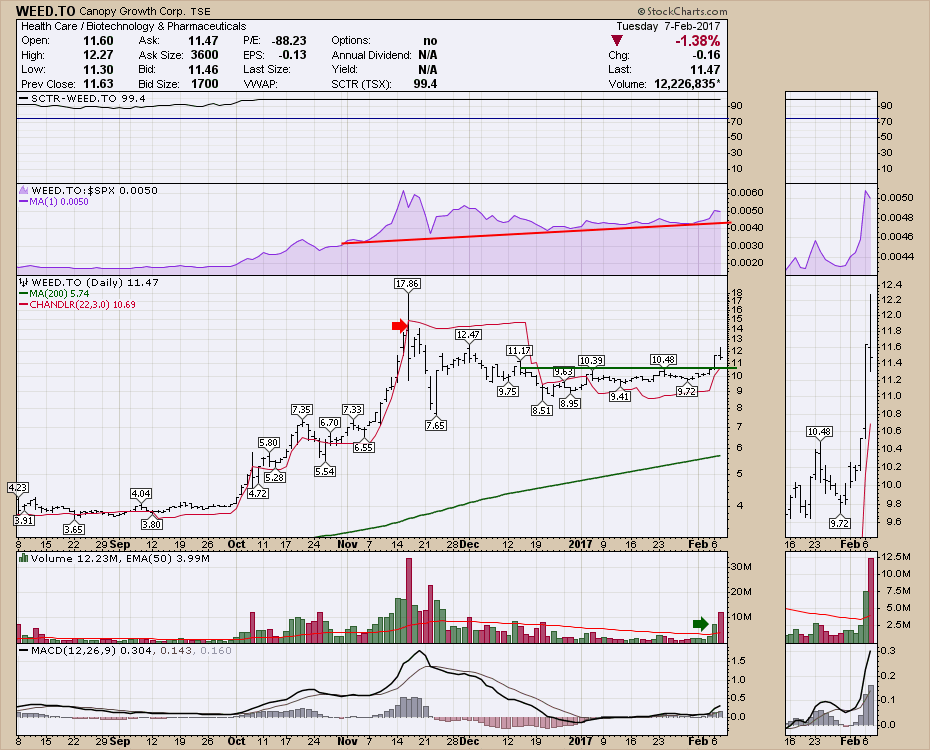Click the 9.75 price label
Screen dimensions: 930x750
coord(508,391)
